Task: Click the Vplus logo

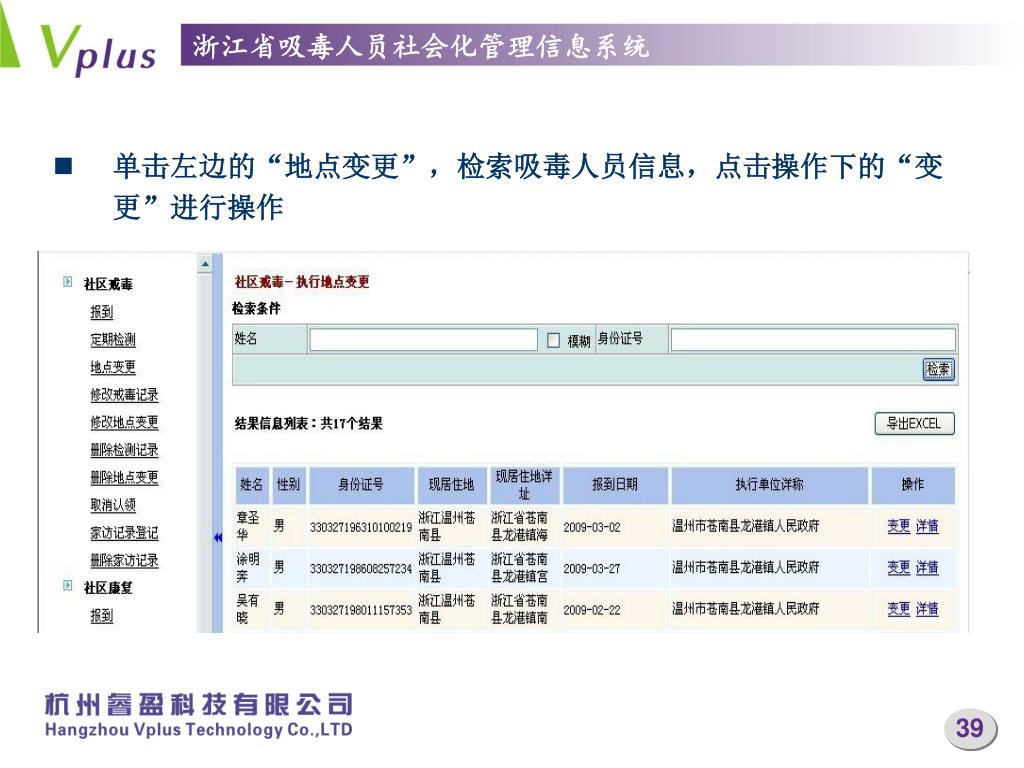Action: 98,49
